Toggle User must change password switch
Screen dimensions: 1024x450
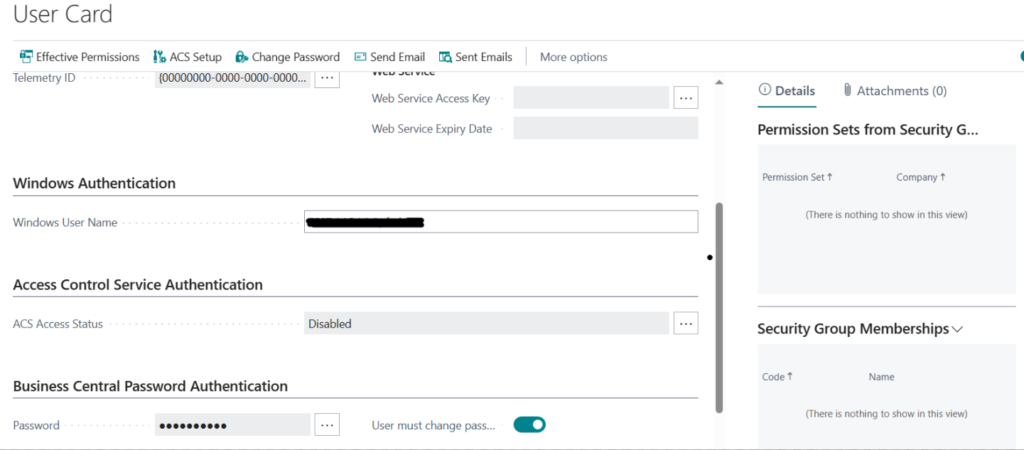click(x=530, y=425)
